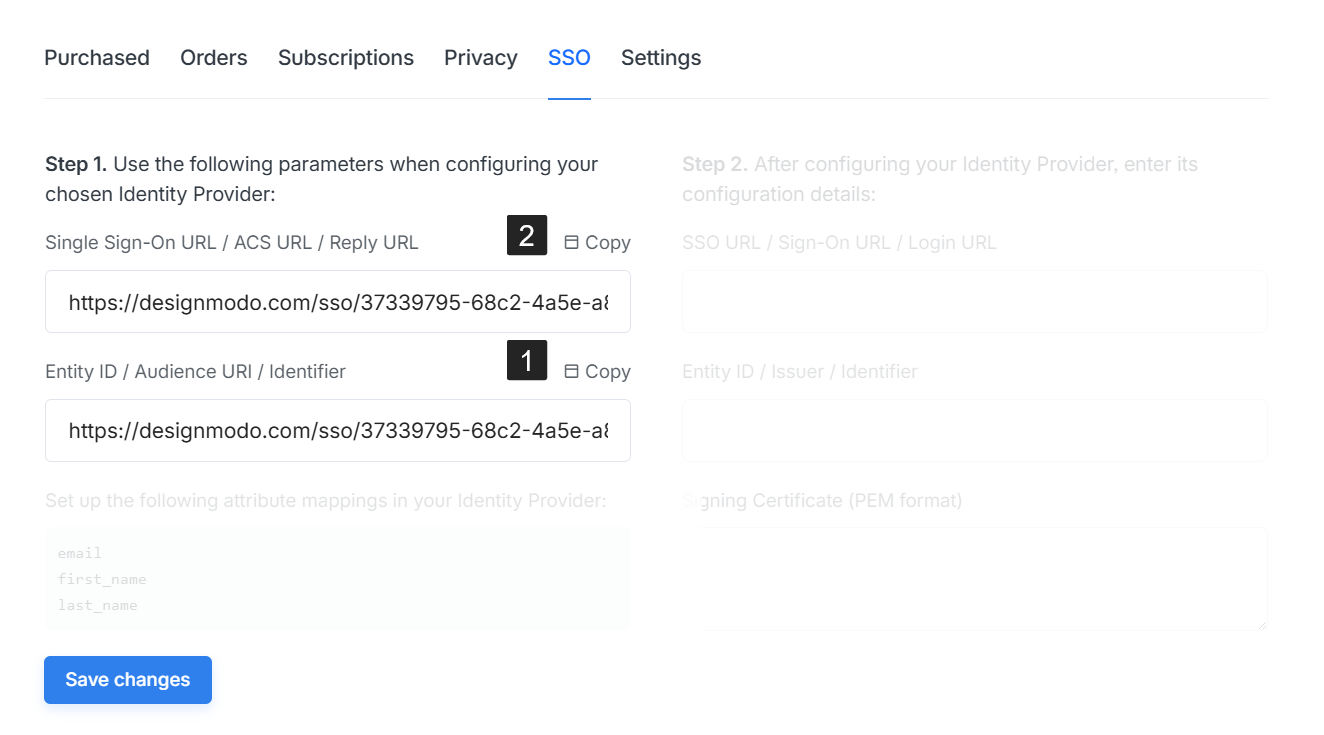This screenshot has height=735, width=1324.
Task: Open the Settings tab
Action: [x=661, y=58]
